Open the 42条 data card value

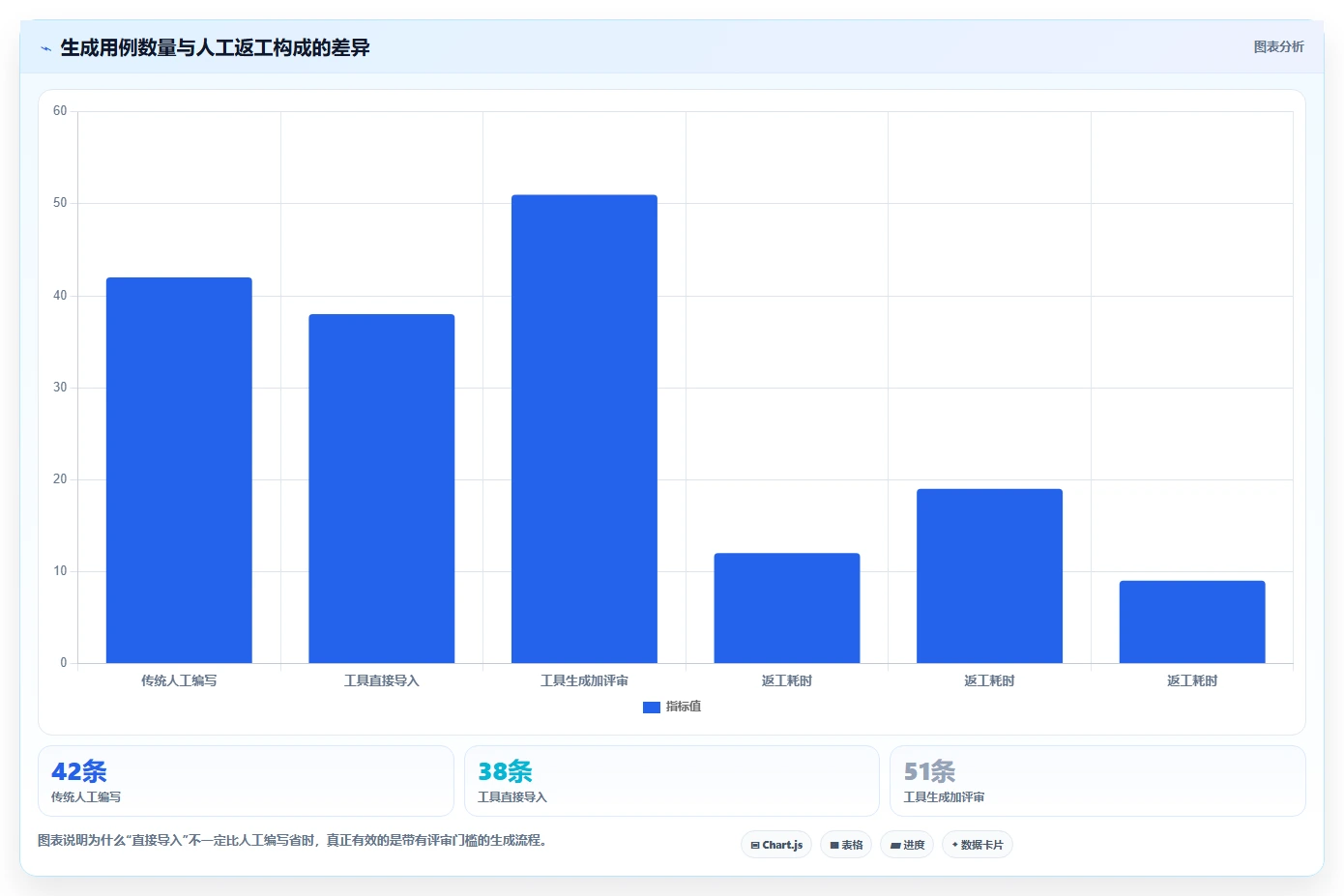coord(79,771)
